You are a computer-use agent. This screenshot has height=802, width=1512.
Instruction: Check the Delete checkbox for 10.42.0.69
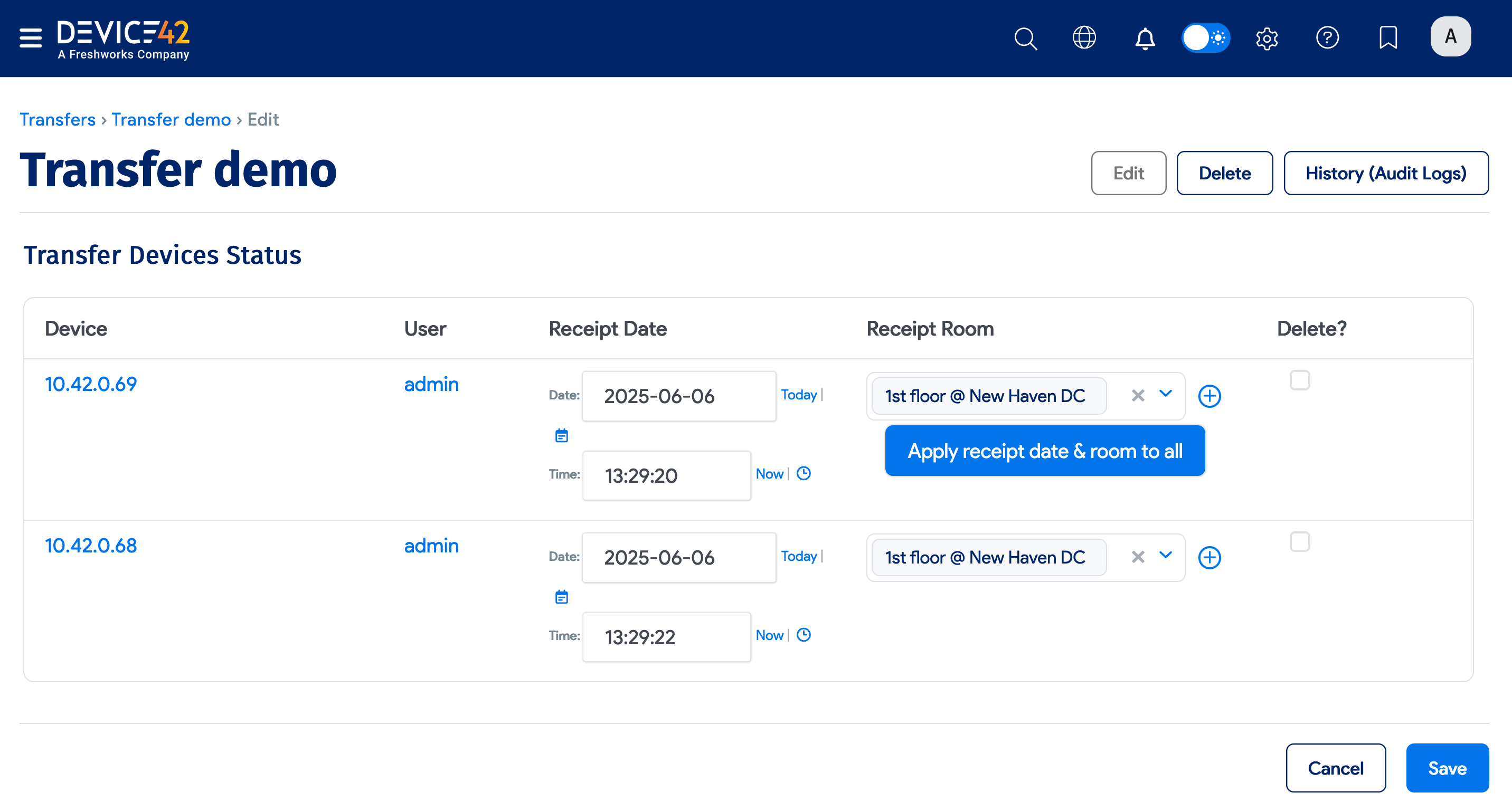pyautogui.click(x=1300, y=380)
